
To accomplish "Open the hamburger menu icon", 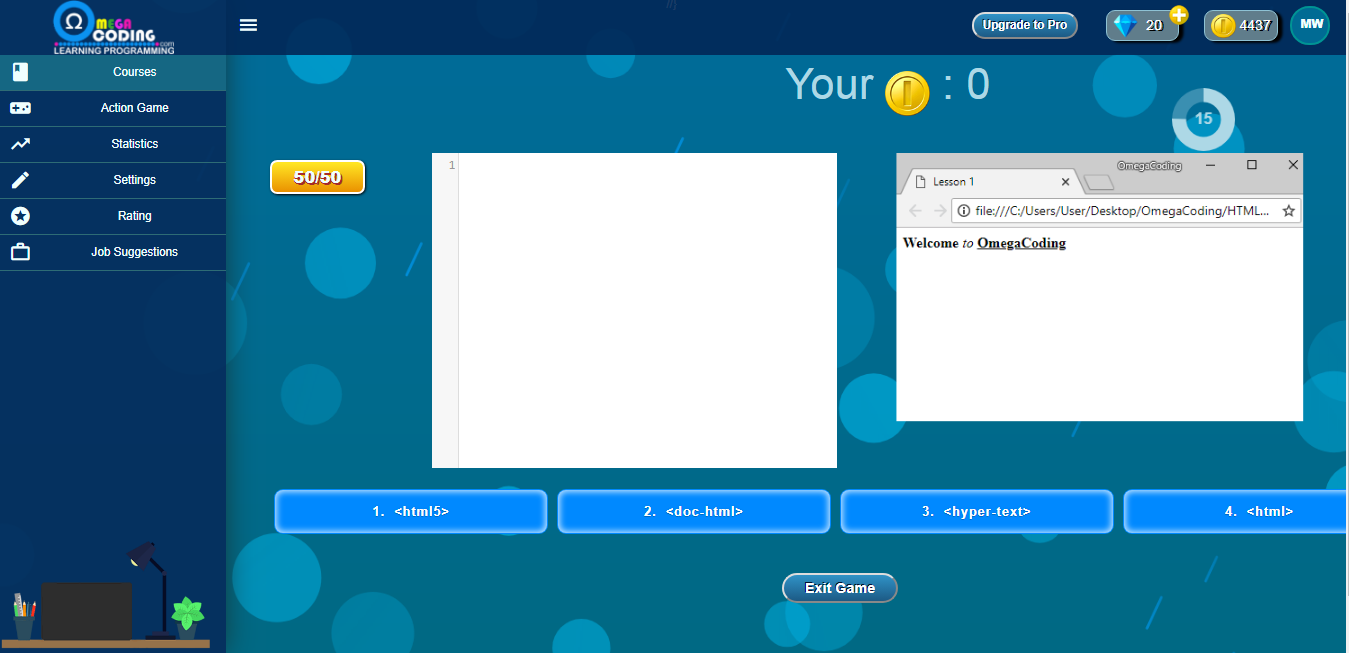I will (249, 25).
